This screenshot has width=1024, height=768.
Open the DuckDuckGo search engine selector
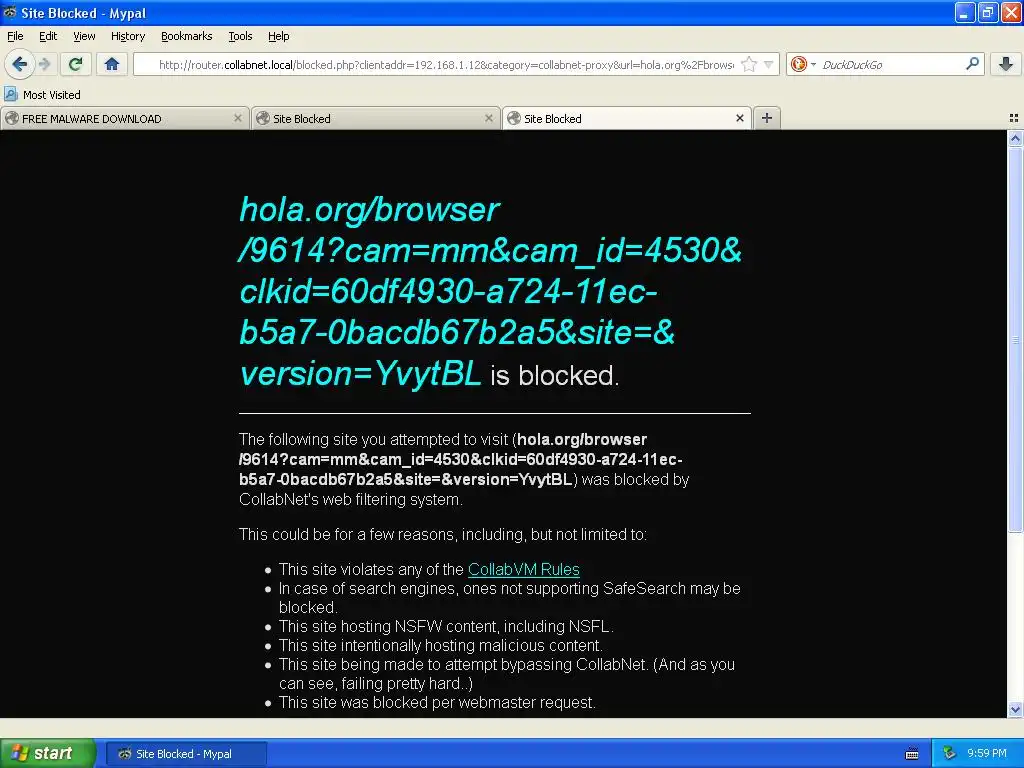point(803,64)
